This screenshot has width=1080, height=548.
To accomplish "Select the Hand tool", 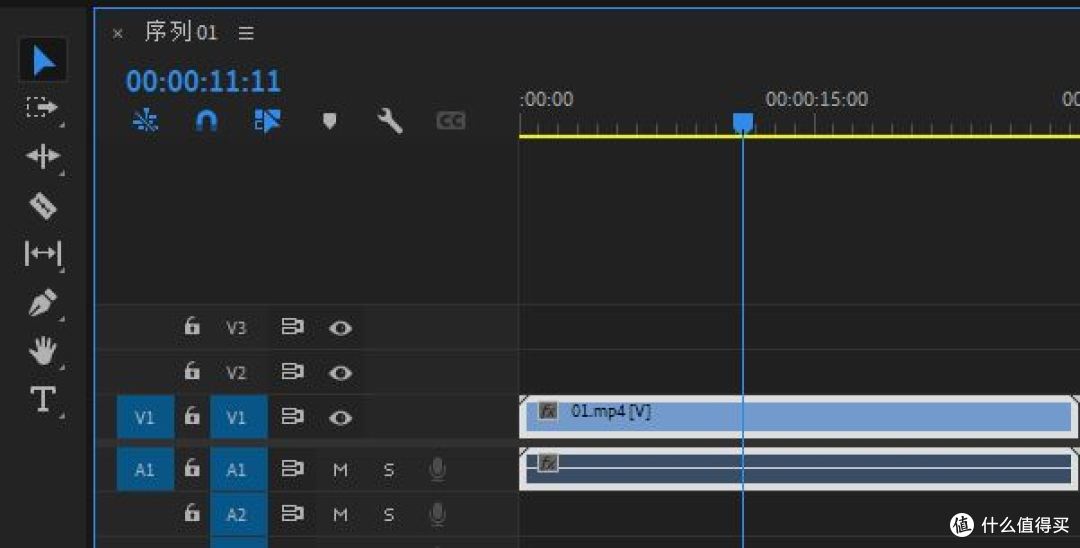I will (x=43, y=350).
